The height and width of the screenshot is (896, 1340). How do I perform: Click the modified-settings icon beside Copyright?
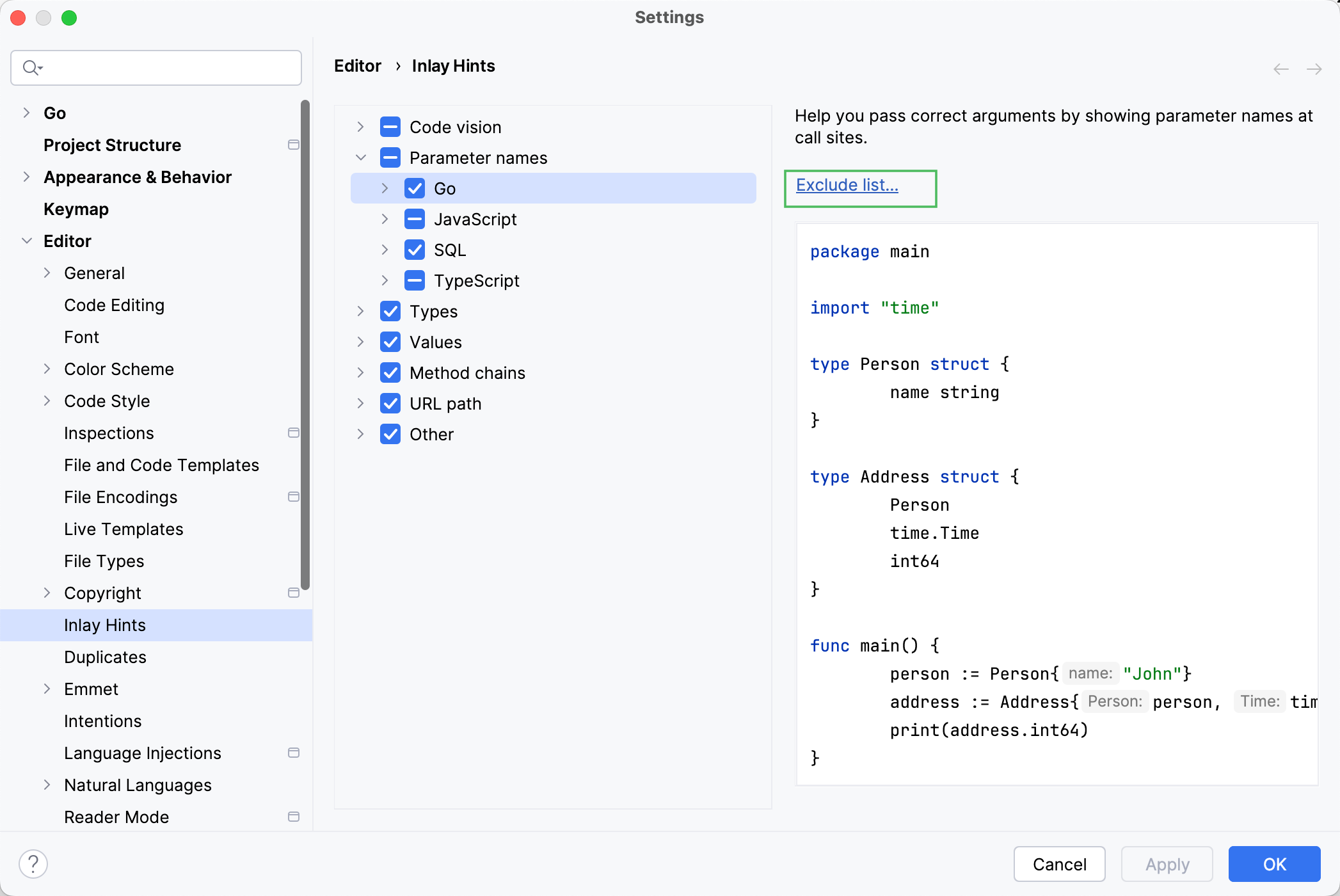(x=294, y=593)
